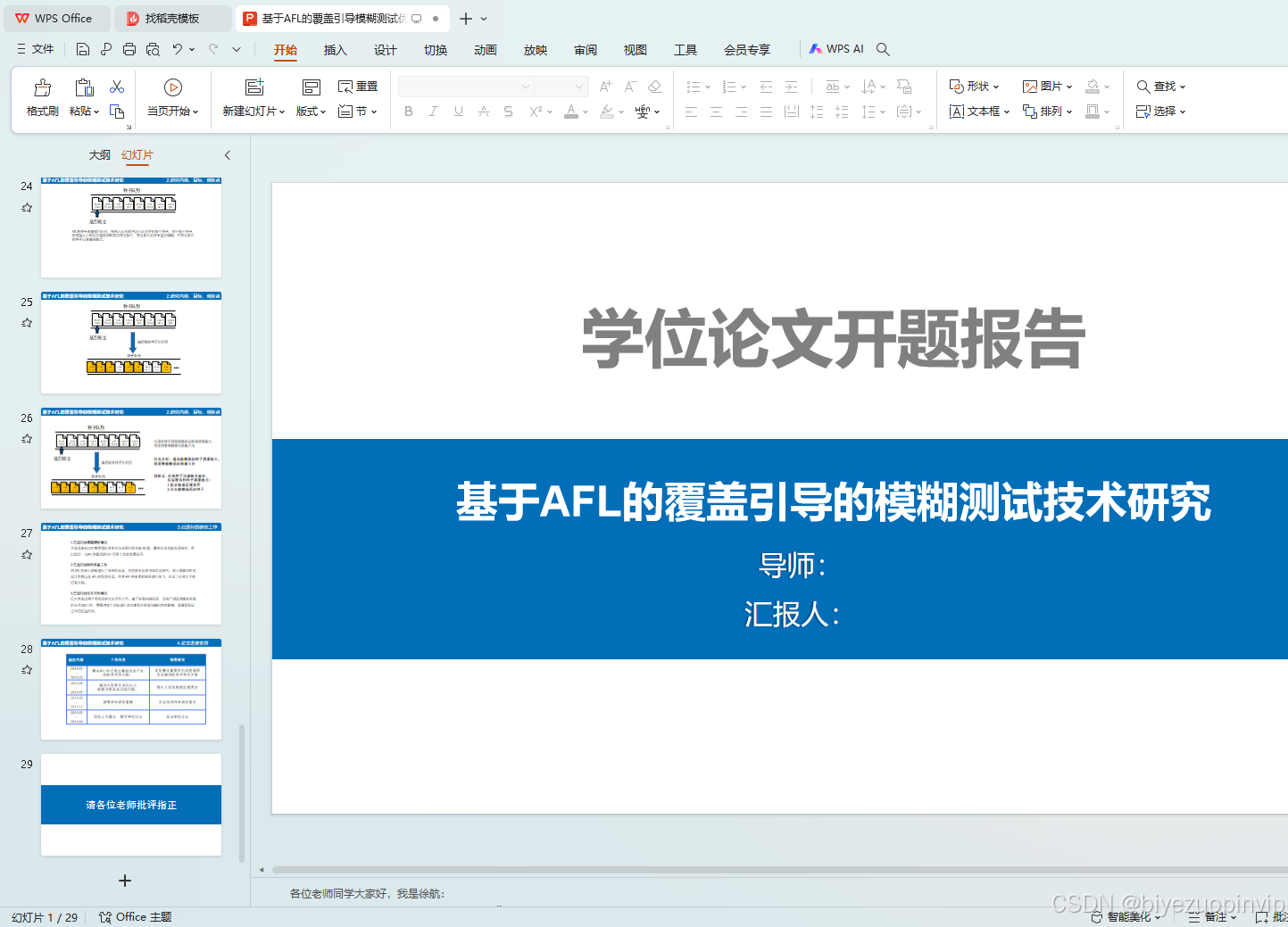Toggle italic formatting

tap(433, 111)
